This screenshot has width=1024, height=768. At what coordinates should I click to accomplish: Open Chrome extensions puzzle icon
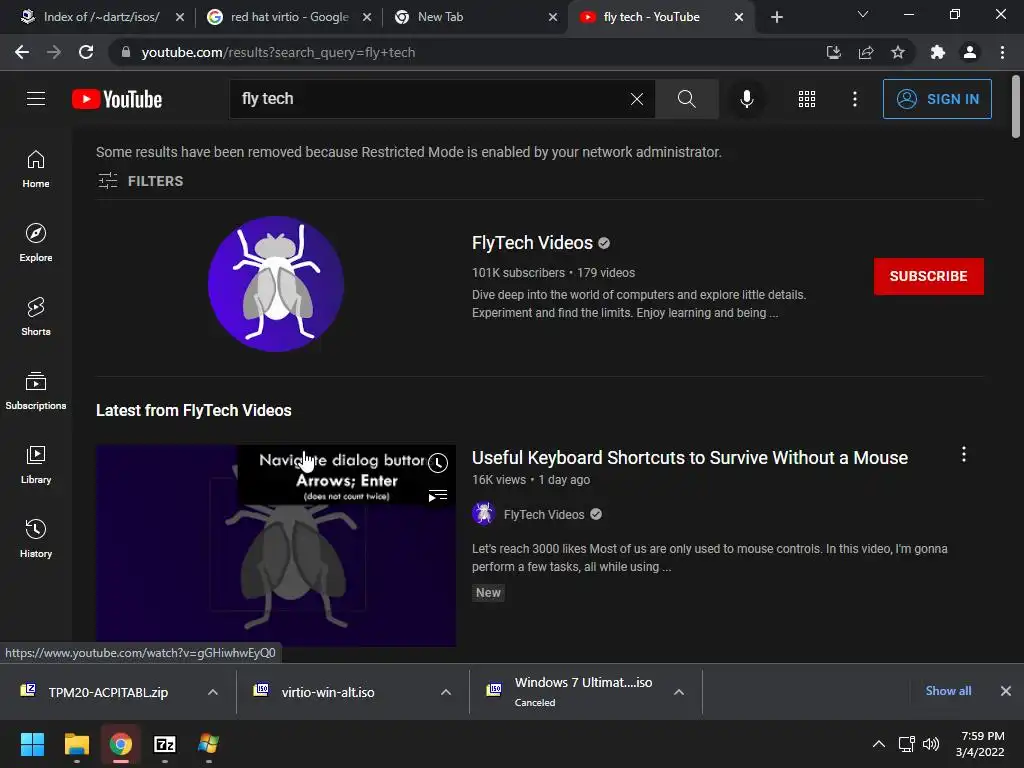pos(938,52)
